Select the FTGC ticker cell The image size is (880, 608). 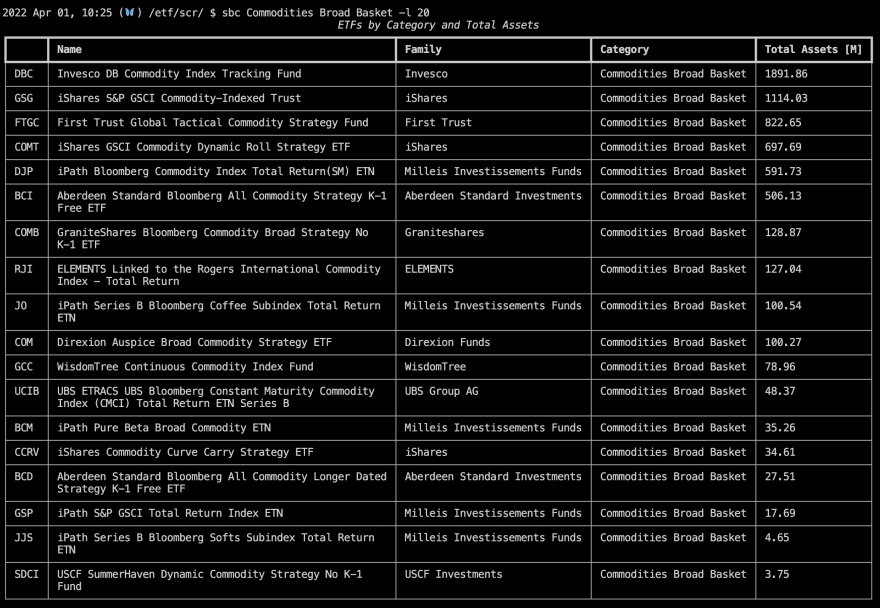click(x=26, y=122)
